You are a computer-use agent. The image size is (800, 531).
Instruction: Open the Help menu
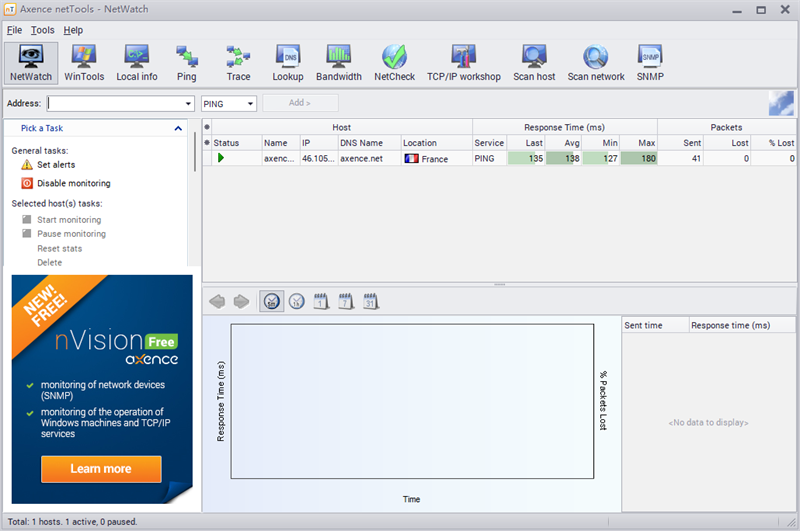click(73, 30)
